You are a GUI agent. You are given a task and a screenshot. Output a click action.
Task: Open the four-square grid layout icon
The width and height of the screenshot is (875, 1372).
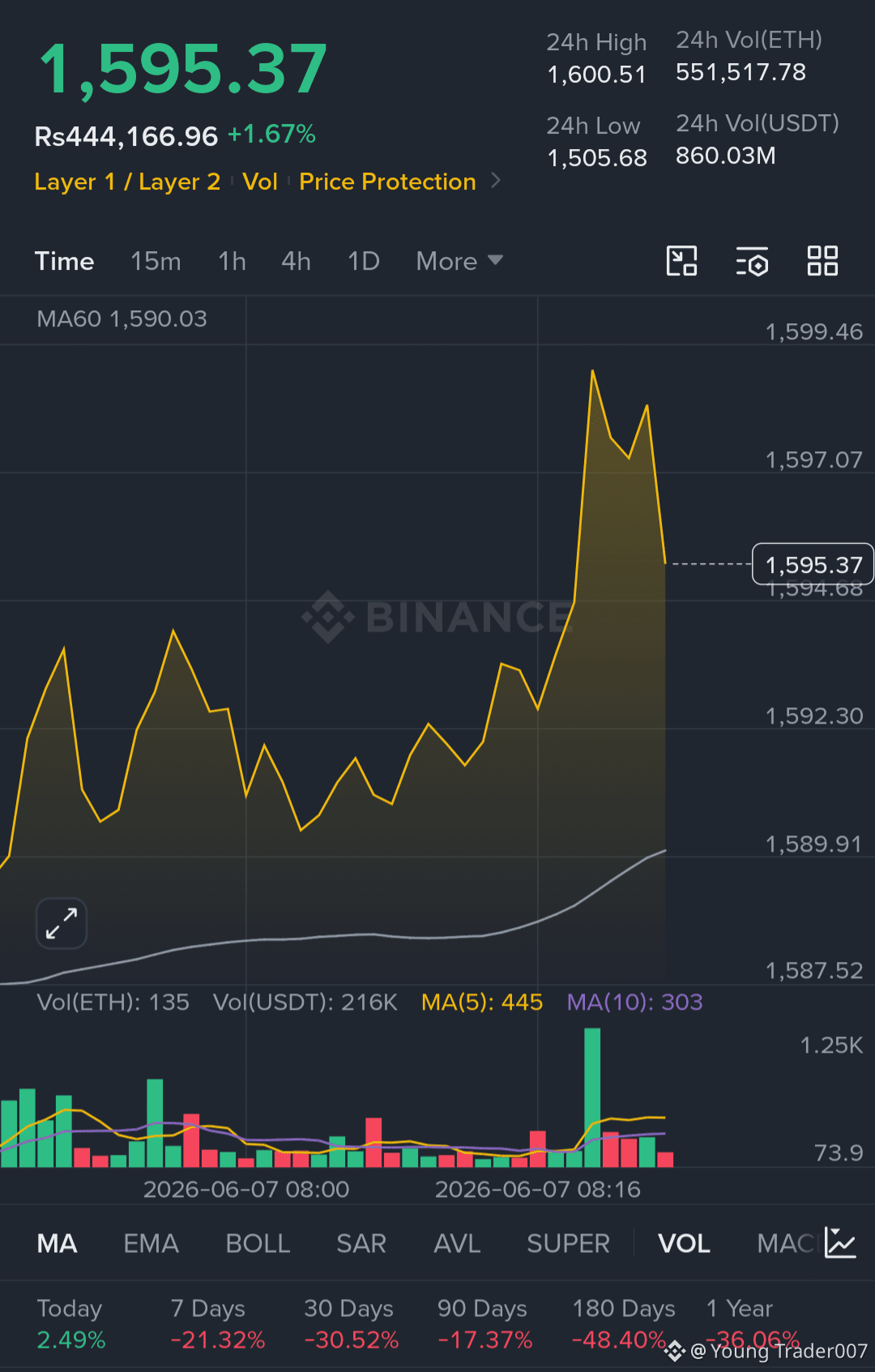tap(822, 261)
